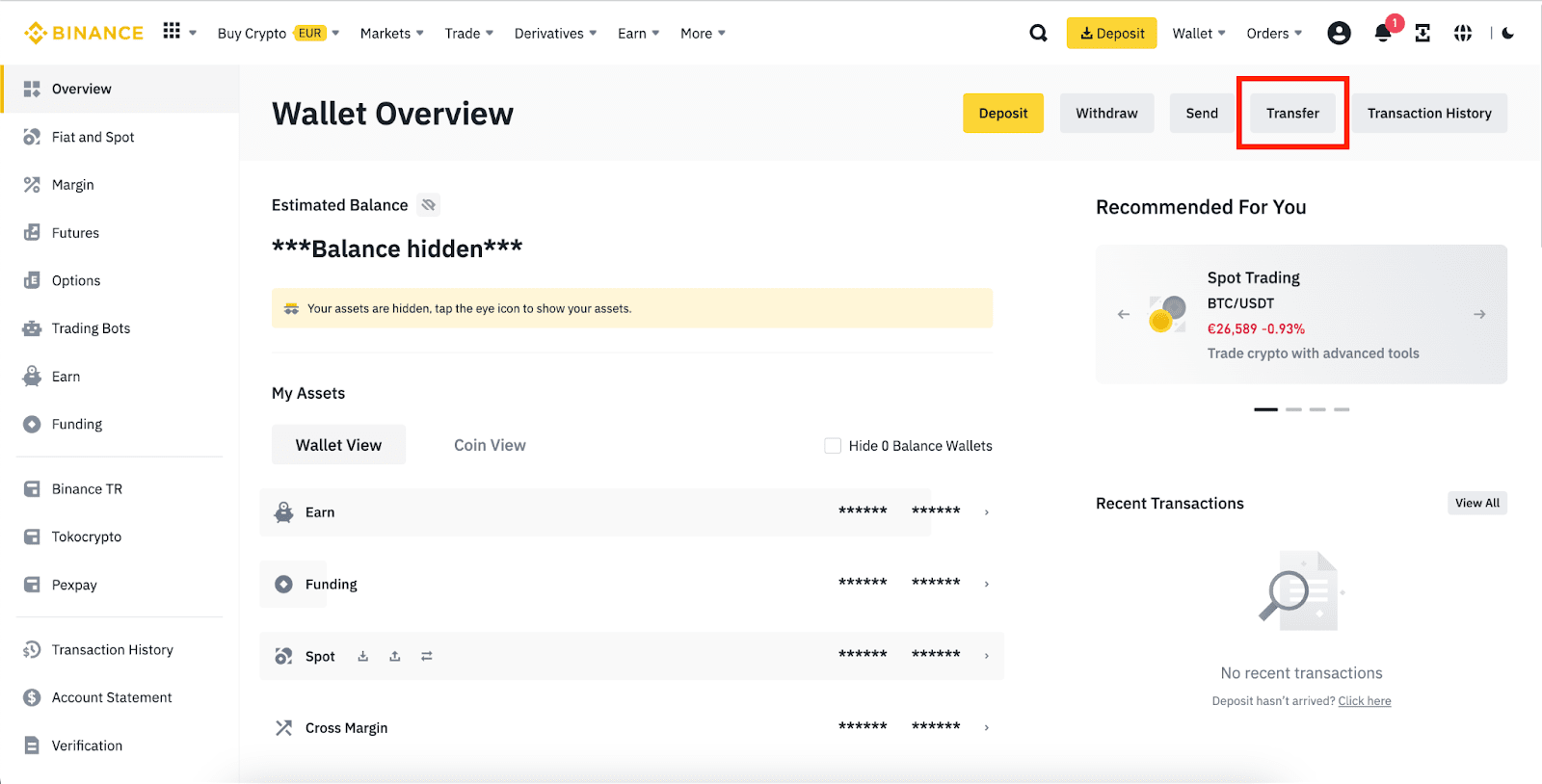Switch to Wallet View tab
Image resolution: width=1542 pixels, height=784 pixels.
coord(338,445)
